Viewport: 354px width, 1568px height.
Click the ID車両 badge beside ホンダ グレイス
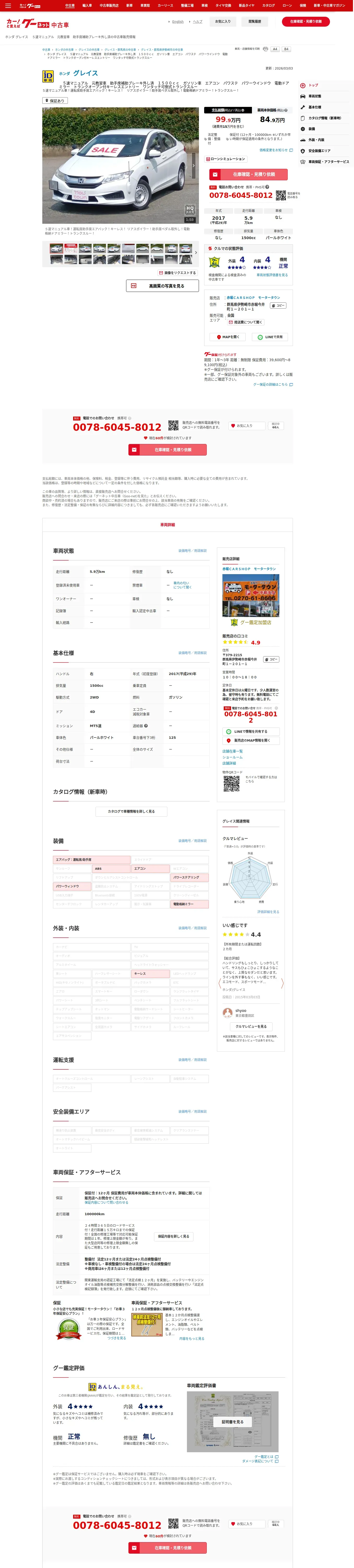tap(48, 76)
